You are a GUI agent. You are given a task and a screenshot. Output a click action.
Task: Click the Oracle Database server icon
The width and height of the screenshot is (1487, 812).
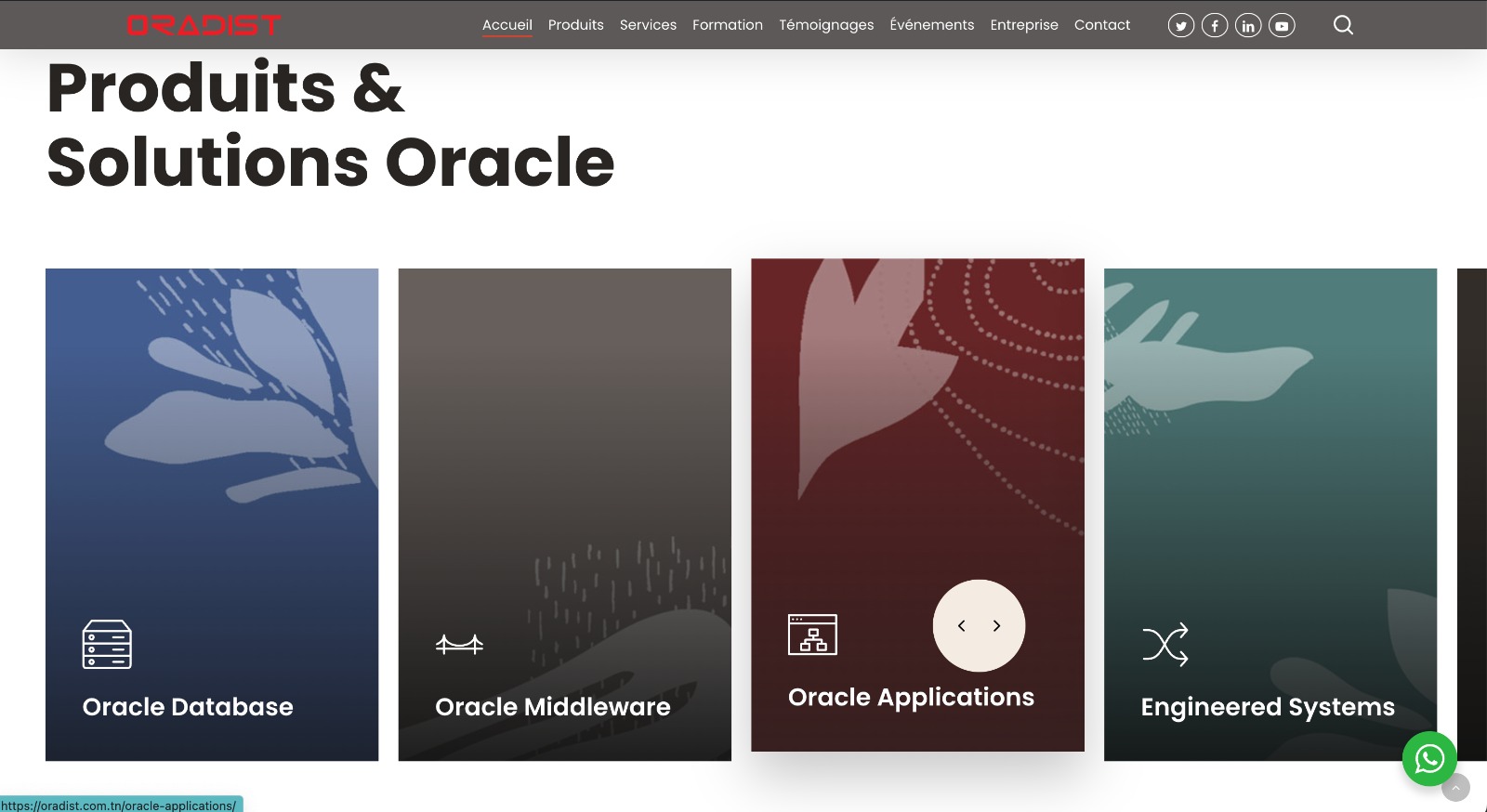(107, 644)
